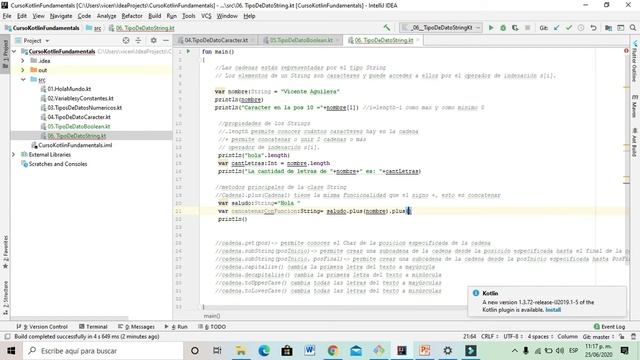
Task: Open the run configuration dropdown _06_TipoDeDatoStringKt
Action: [441, 28]
